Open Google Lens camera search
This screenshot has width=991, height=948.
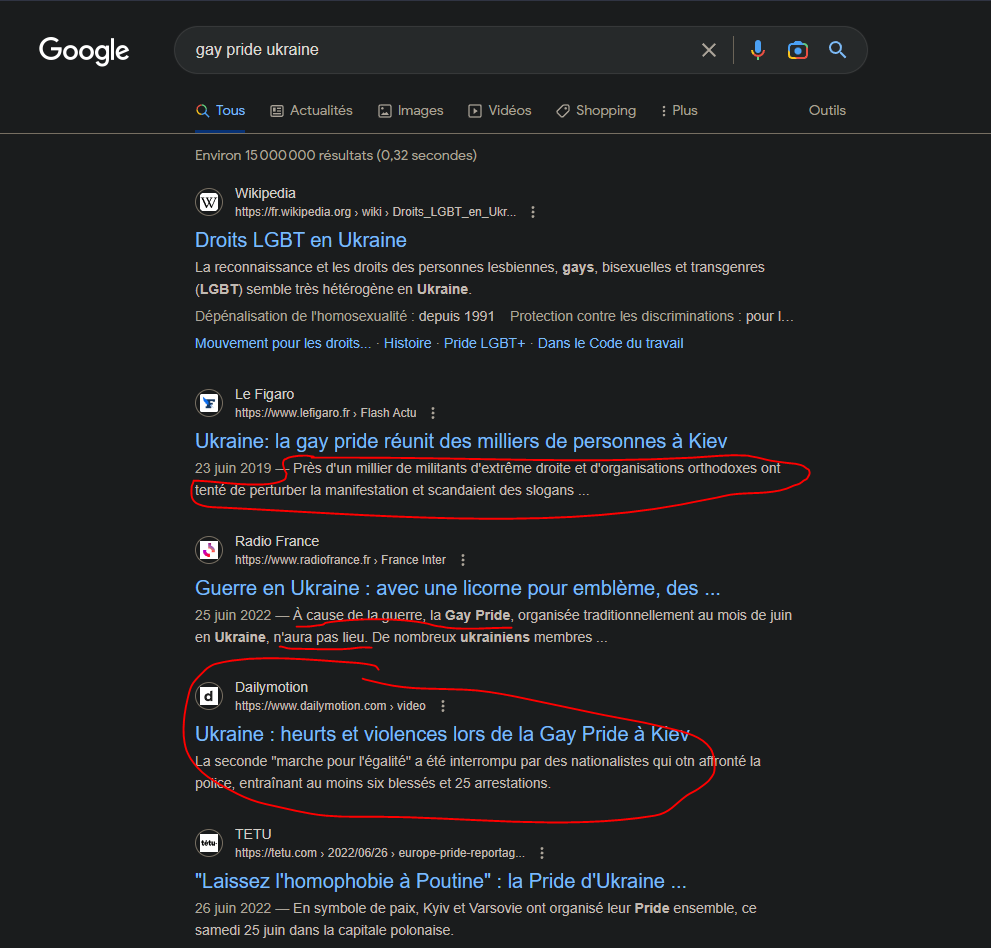[798, 50]
